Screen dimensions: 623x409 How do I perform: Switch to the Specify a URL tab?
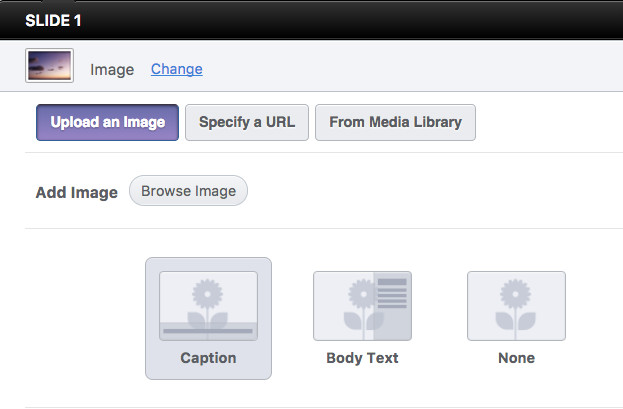(247, 123)
